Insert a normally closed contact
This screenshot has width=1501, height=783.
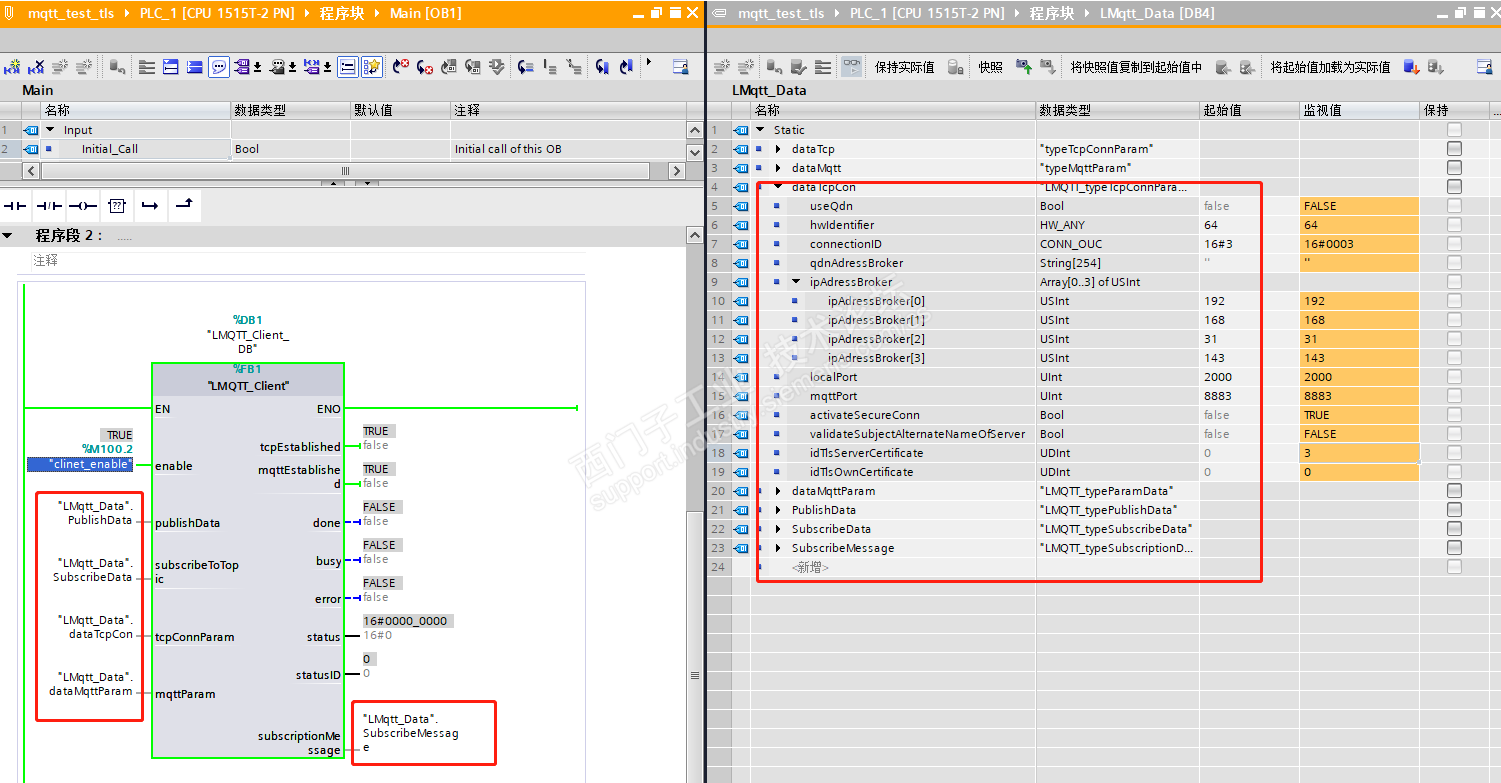[49, 206]
